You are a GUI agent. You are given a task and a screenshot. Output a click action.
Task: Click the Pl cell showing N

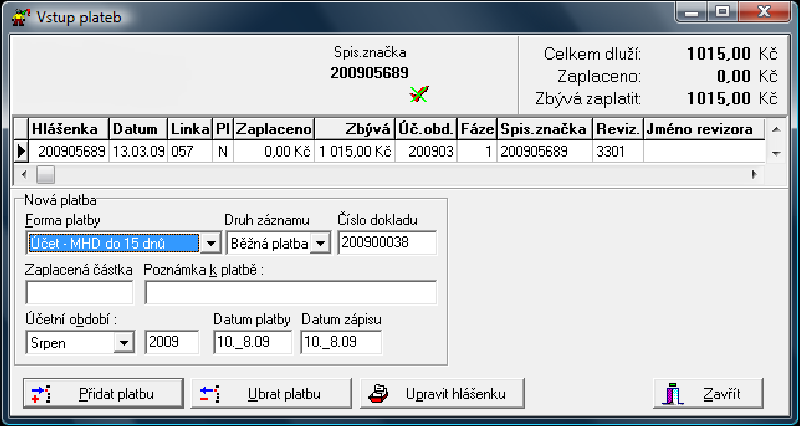(x=223, y=152)
